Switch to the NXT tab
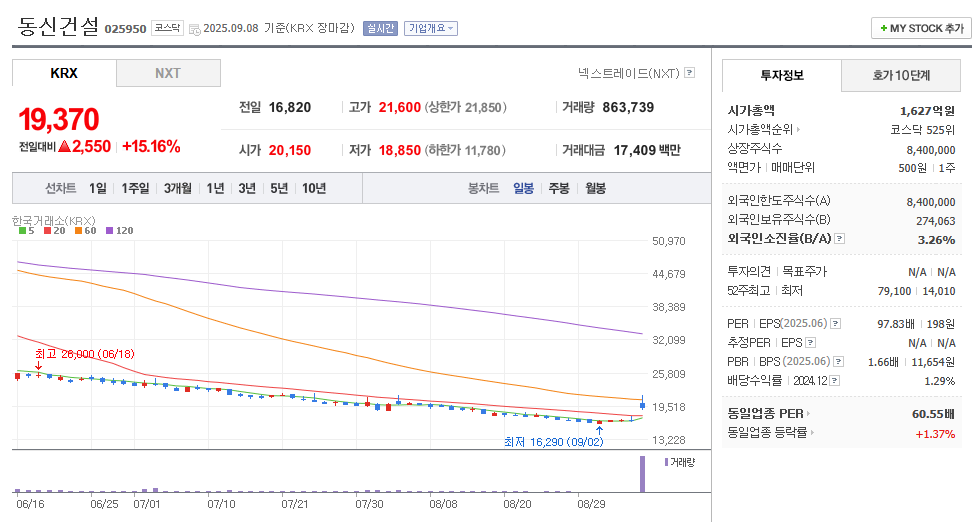Screen dimensions: 977x522 168,73
